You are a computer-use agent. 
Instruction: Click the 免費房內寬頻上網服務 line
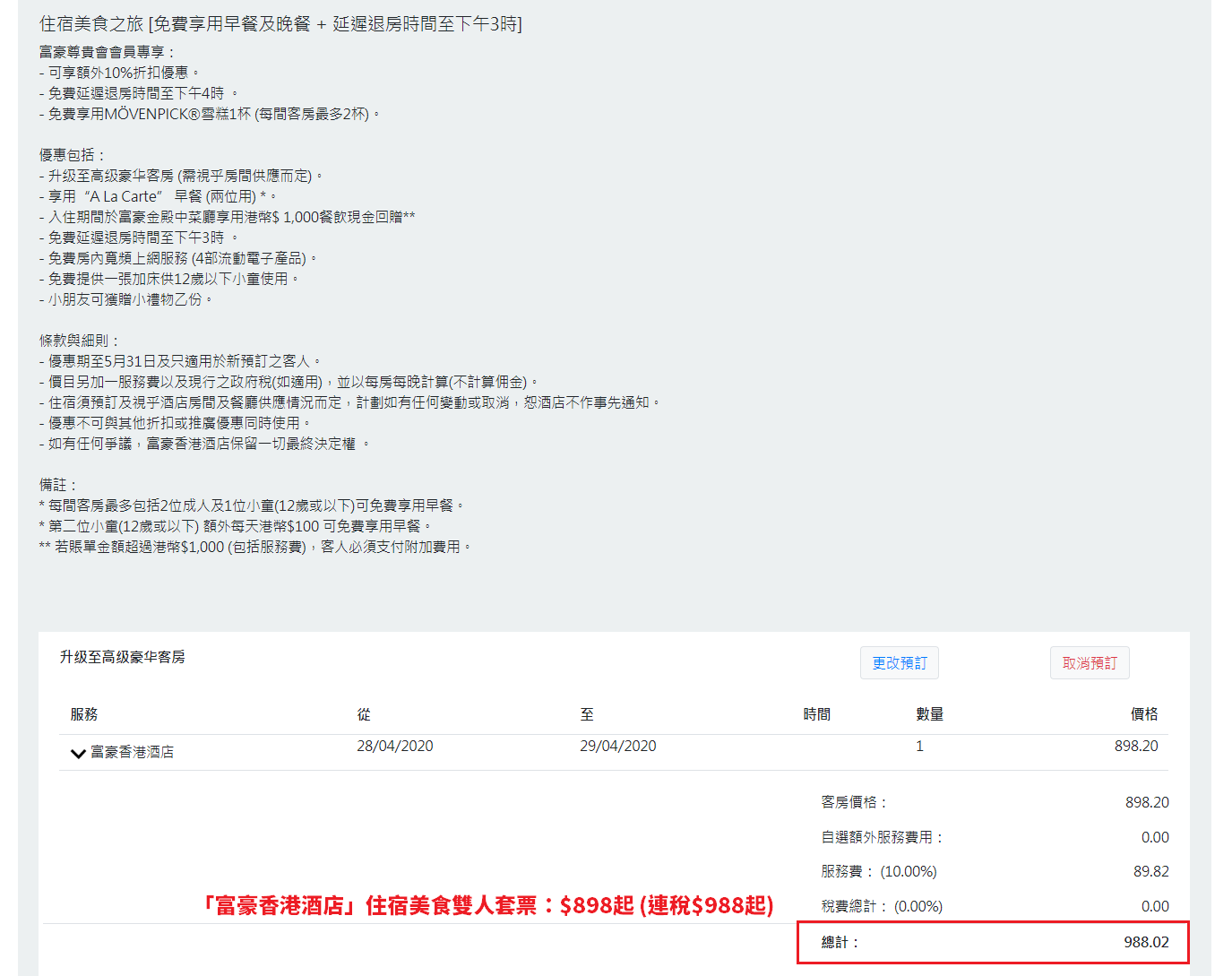pyautogui.click(x=178, y=258)
